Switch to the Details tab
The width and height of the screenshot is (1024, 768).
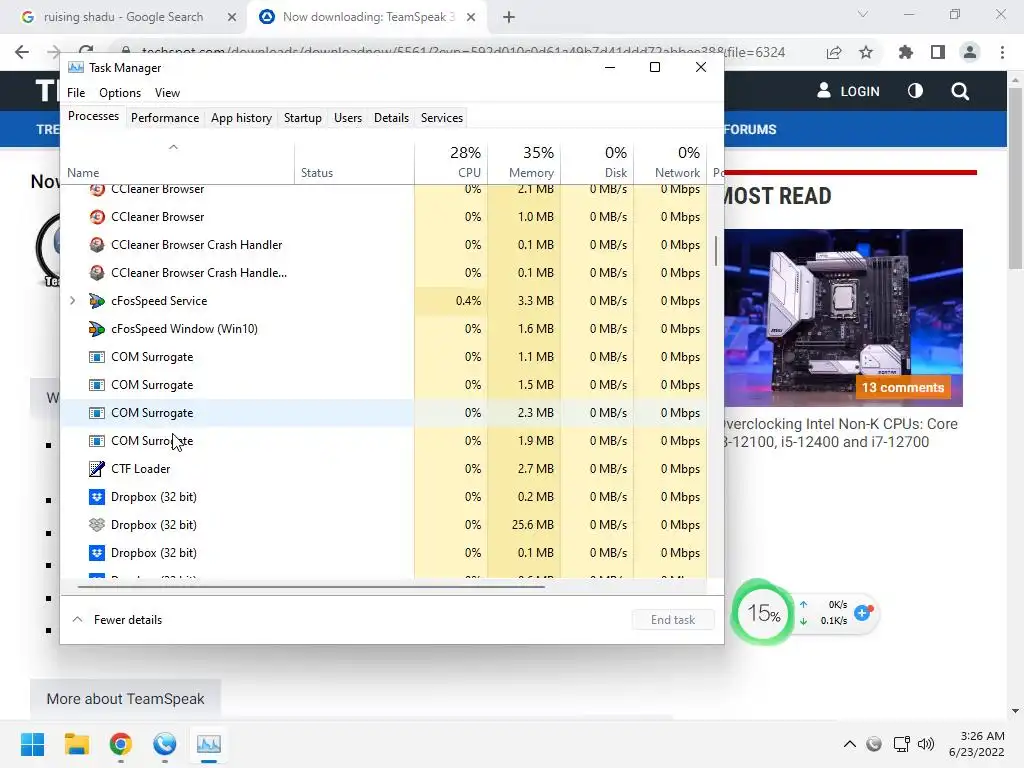[x=391, y=118]
